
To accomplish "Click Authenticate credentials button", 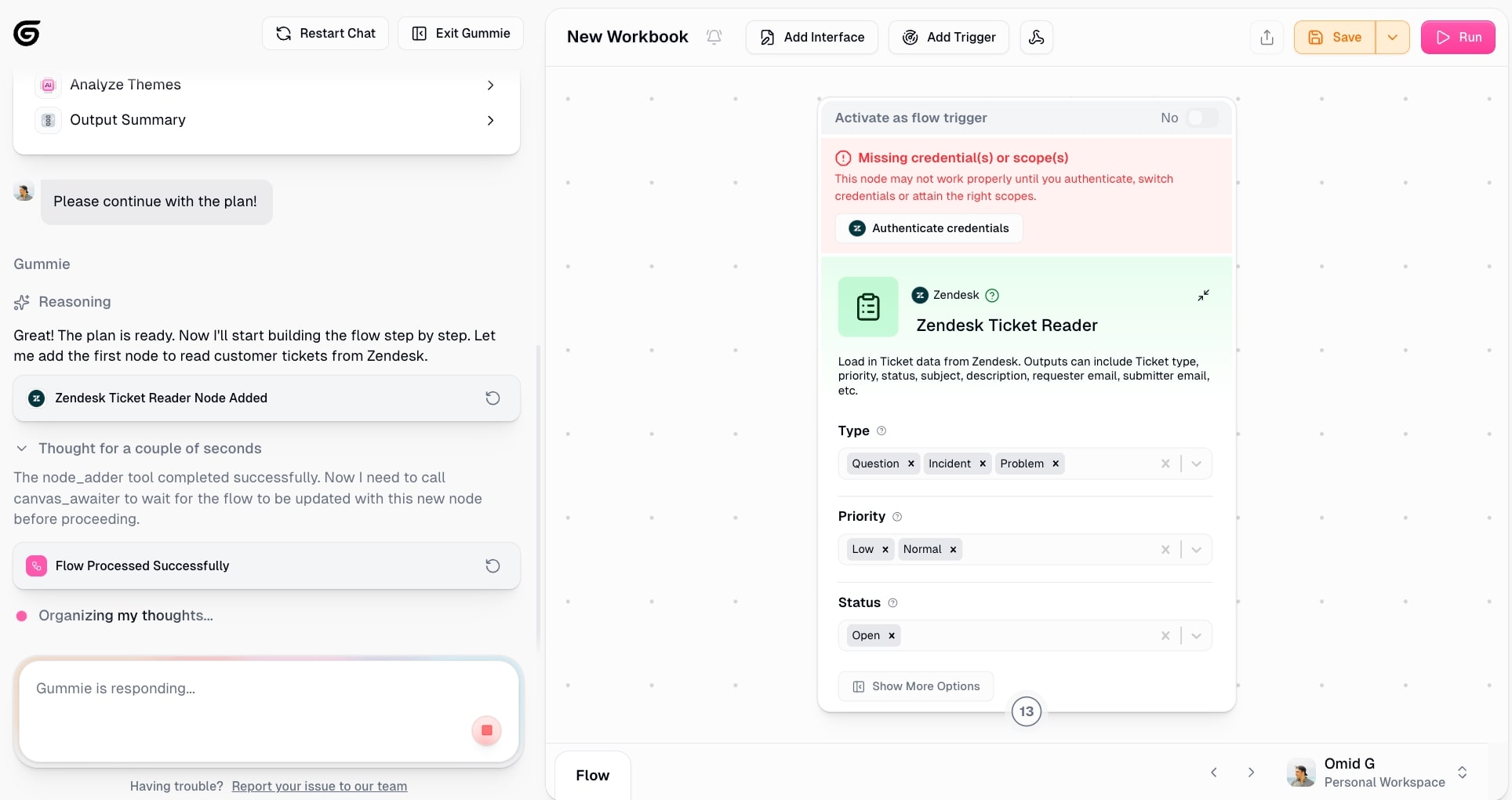I will (929, 228).
